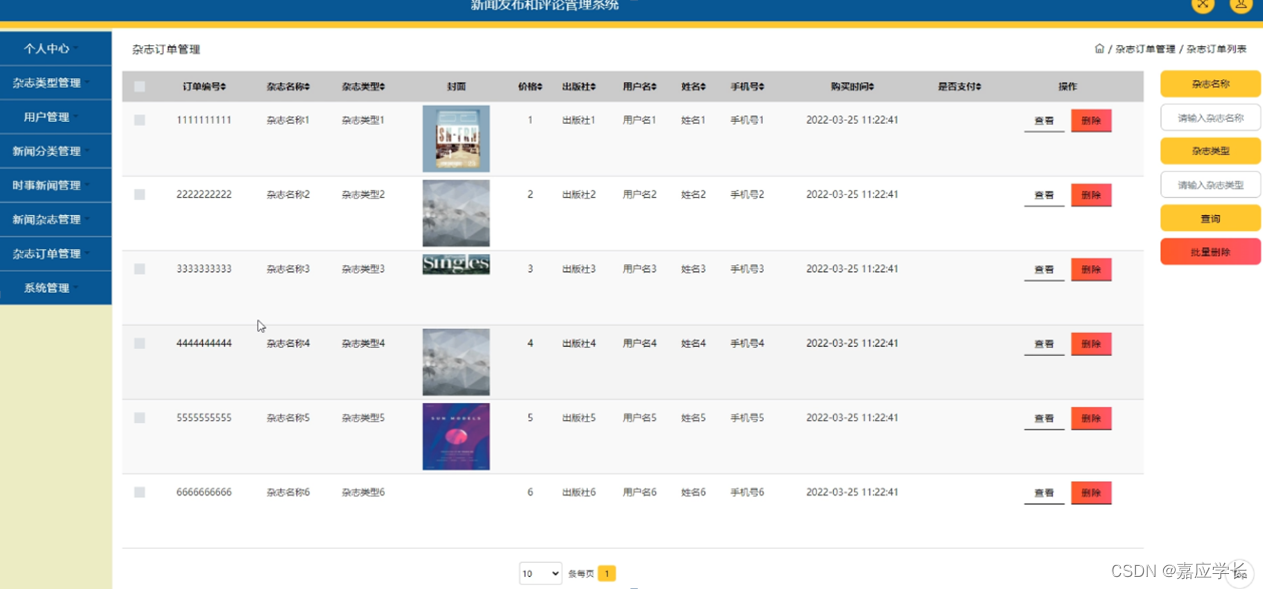Click the fullscreen icon in the top bar
This screenshot has height=589, width=1263.
click(x=1203, y=4)
